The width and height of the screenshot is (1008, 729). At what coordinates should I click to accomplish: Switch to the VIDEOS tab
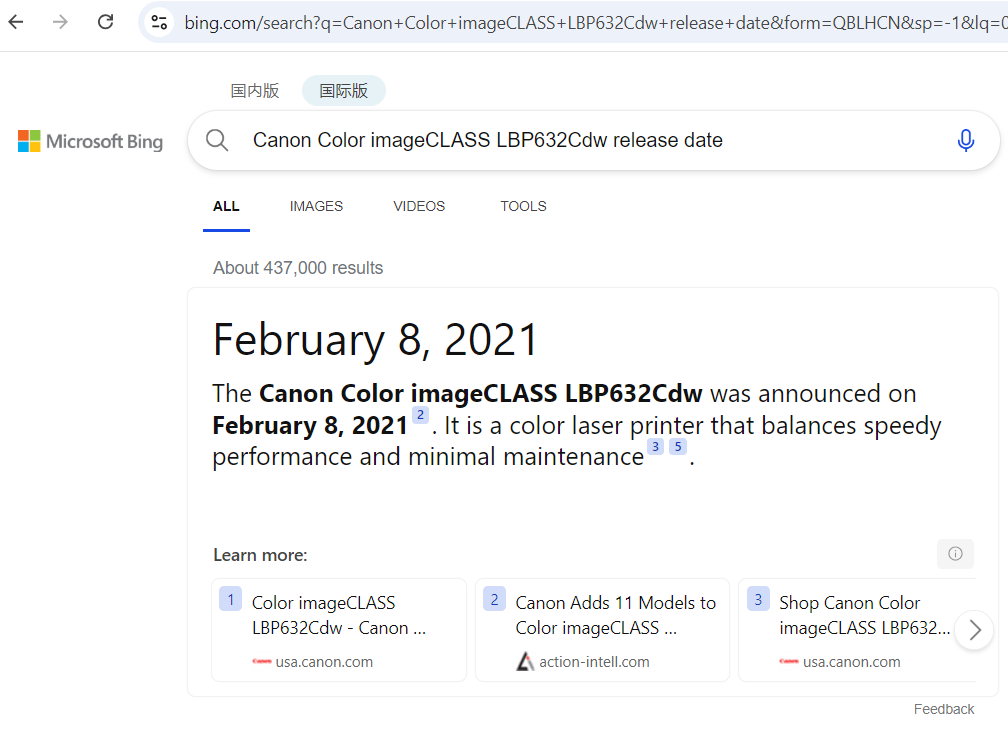419,206
